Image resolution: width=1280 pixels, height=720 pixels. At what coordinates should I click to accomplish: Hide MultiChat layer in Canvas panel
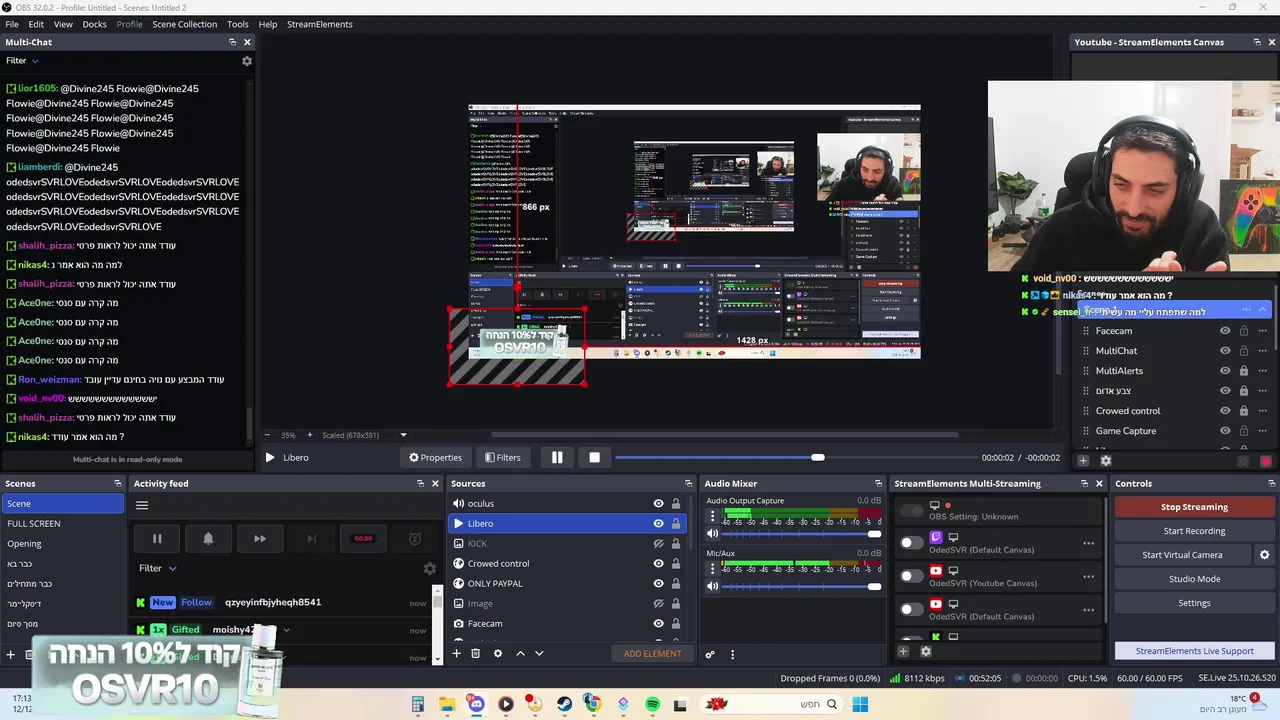[1225, 351]
